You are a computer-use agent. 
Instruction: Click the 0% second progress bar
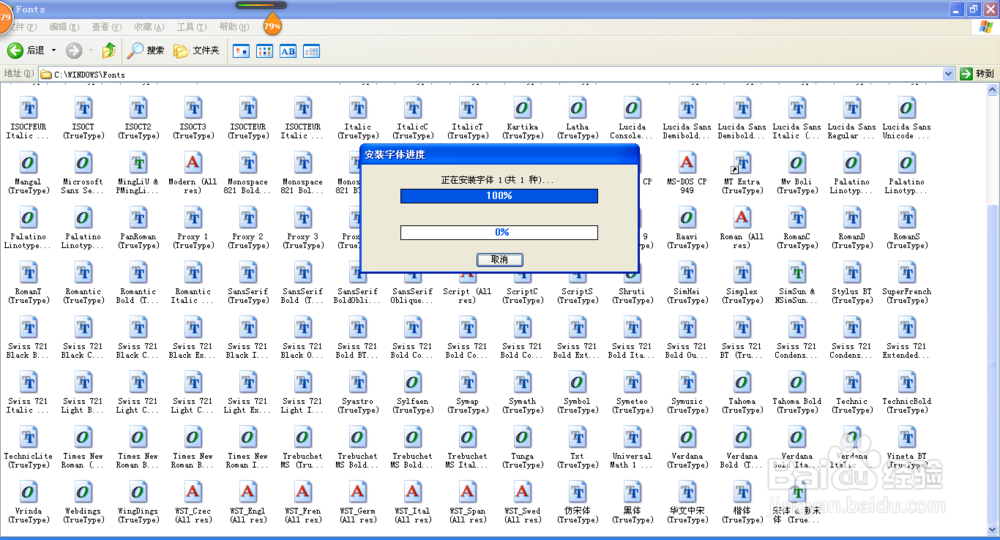click(499, 232)
